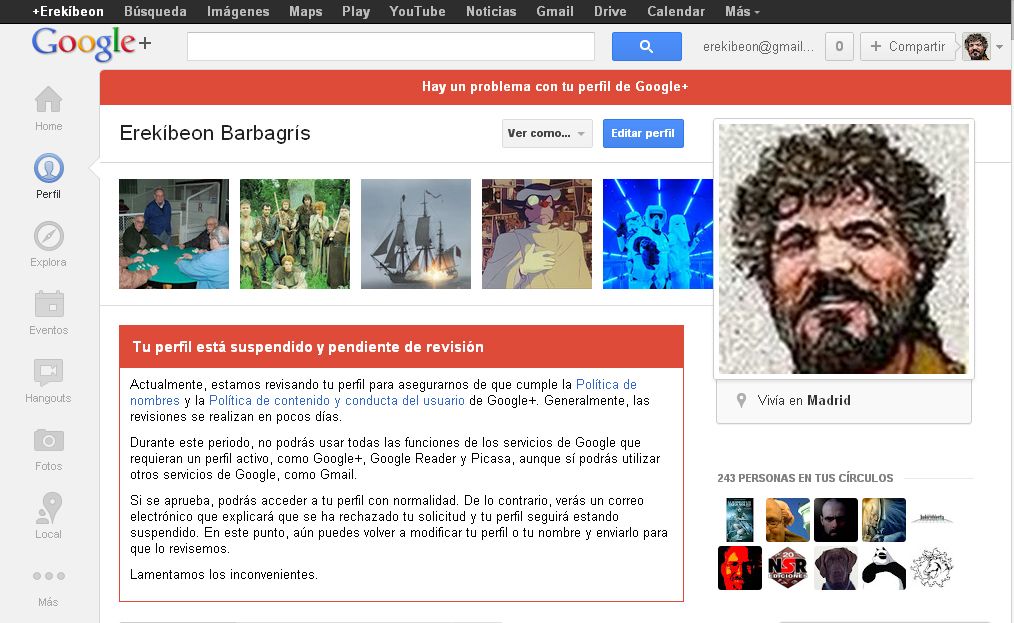Open the 'Política de nombres' link

[x=605, y=384]
